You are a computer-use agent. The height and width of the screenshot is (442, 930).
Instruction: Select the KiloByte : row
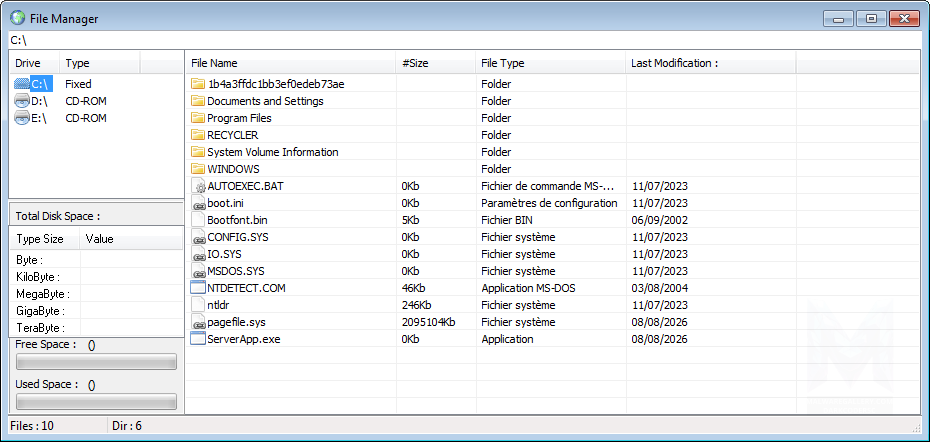[x=96, y=276]
